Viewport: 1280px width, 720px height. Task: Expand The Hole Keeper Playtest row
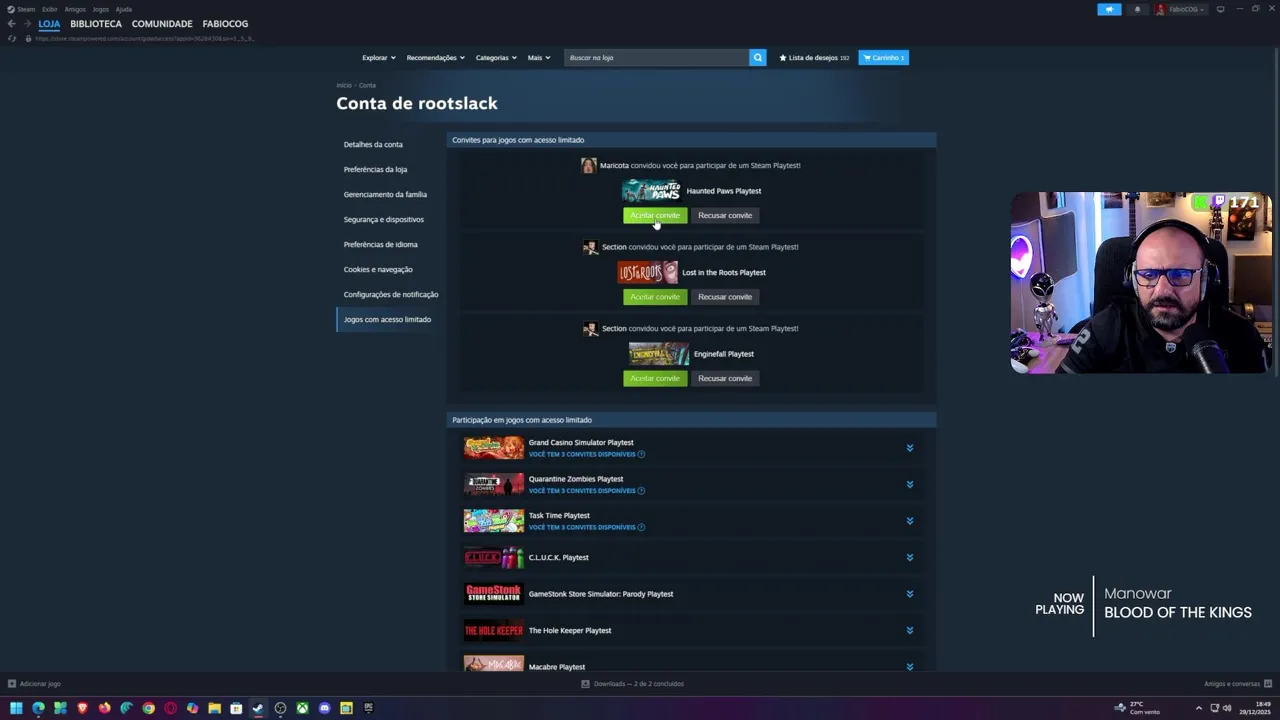pyautogui.click(x=910, y=630)
